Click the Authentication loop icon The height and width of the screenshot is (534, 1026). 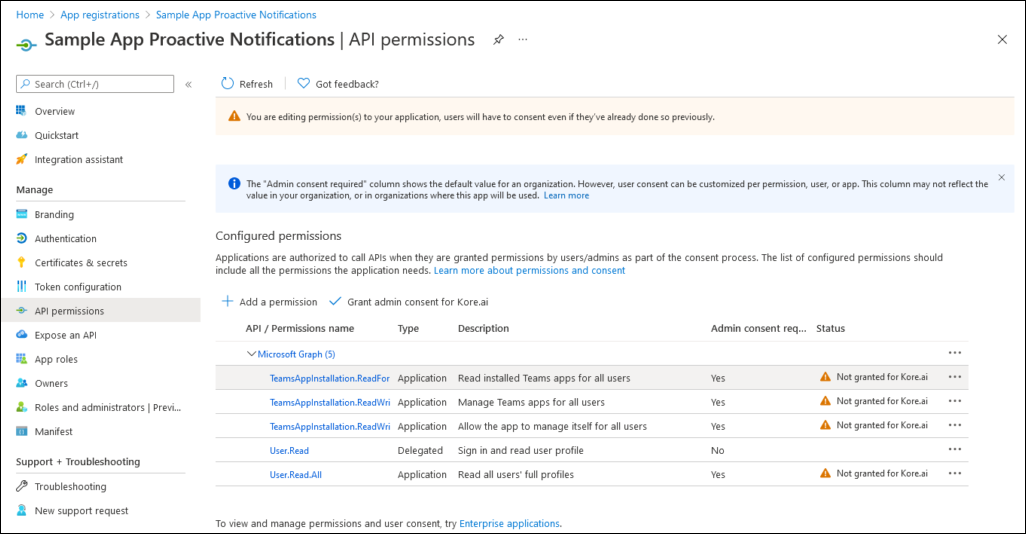(22, 238)
